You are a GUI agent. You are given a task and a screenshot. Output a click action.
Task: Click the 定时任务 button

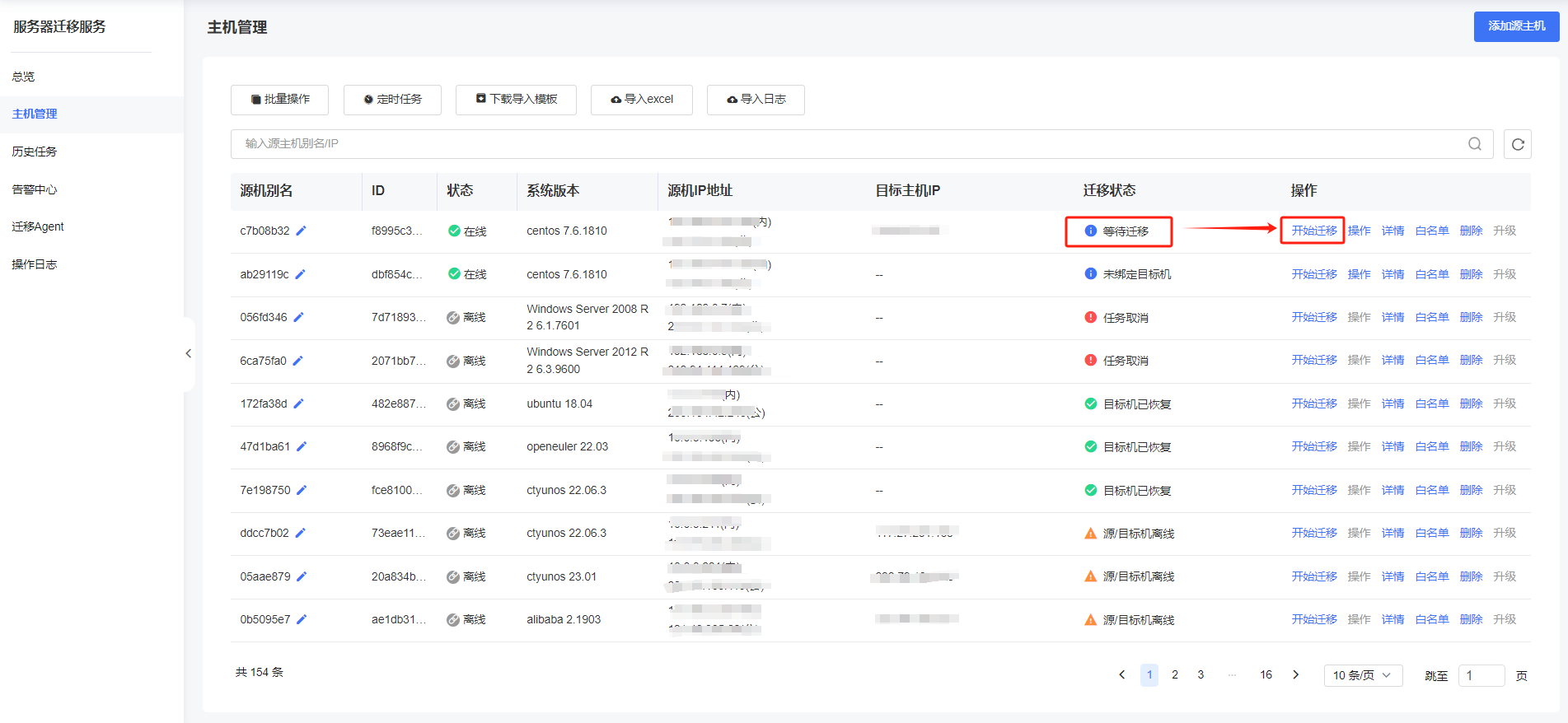[392, 100]
